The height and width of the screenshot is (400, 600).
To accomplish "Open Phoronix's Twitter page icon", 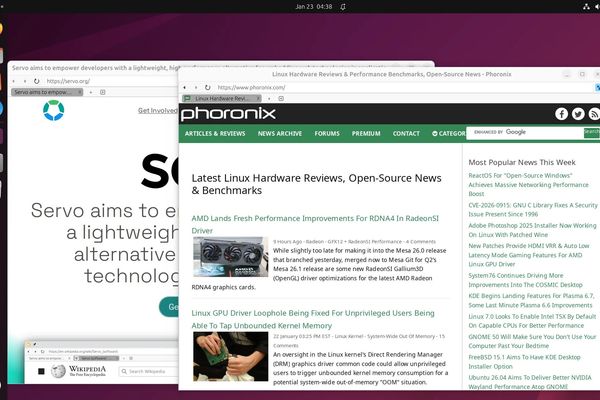I will pos(578,114).
